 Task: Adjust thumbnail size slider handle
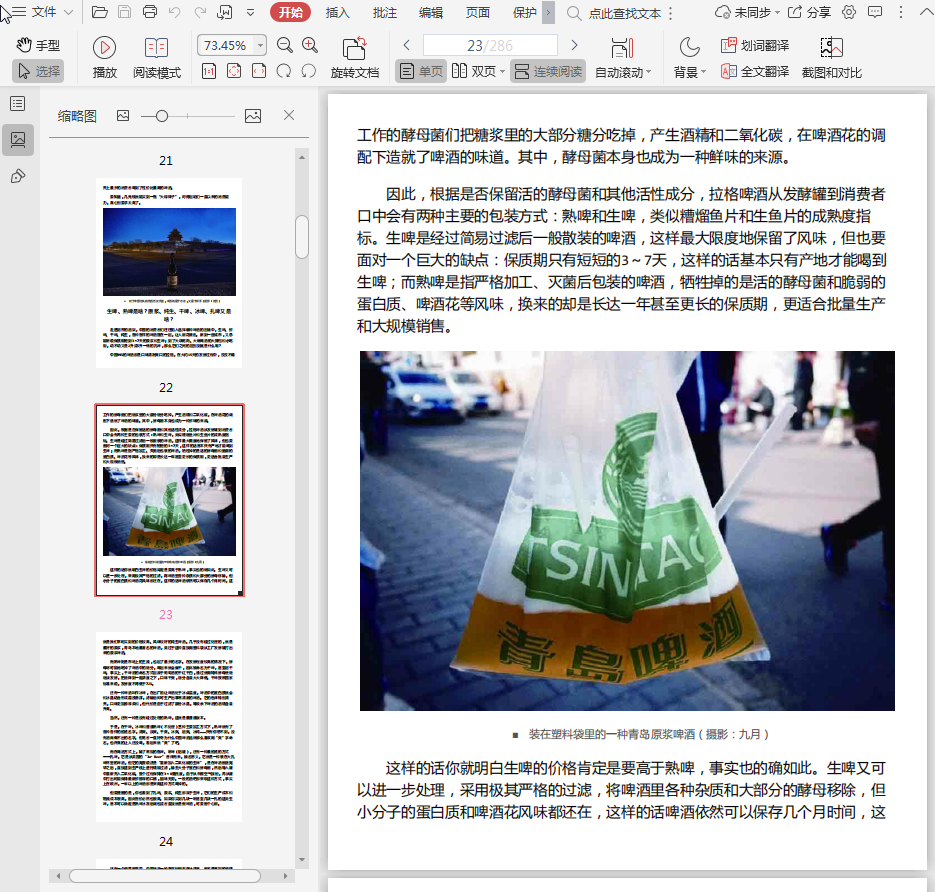pos(162,116)
